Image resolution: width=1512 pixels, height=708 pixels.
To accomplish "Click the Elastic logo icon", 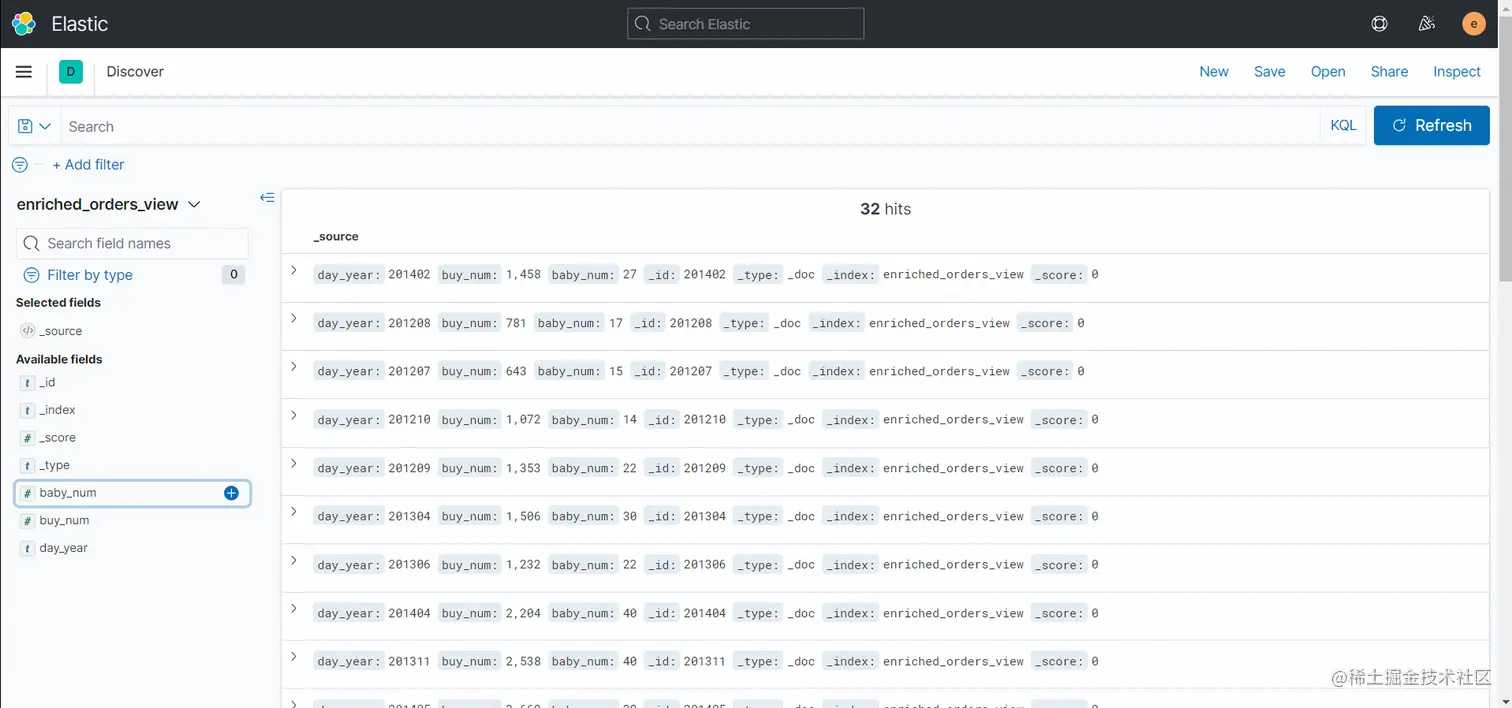I will tap(24, 24).
